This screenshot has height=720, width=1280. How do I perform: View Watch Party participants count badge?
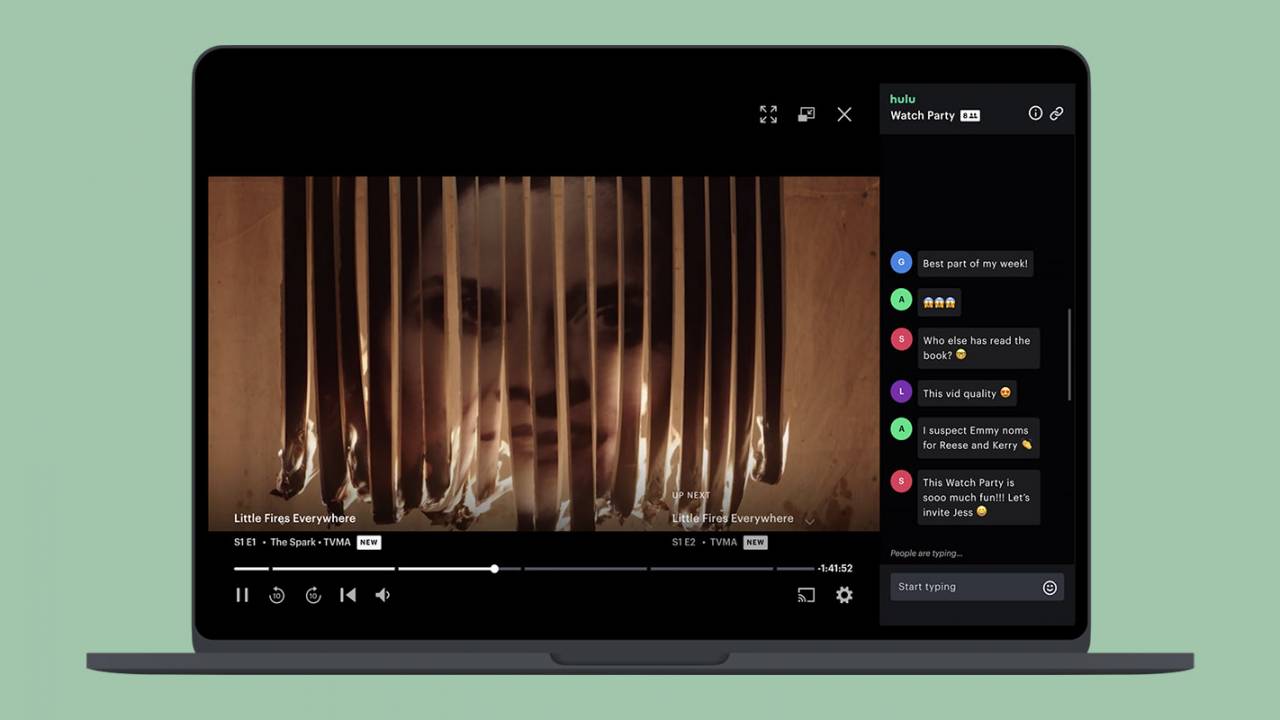(970, 116)
